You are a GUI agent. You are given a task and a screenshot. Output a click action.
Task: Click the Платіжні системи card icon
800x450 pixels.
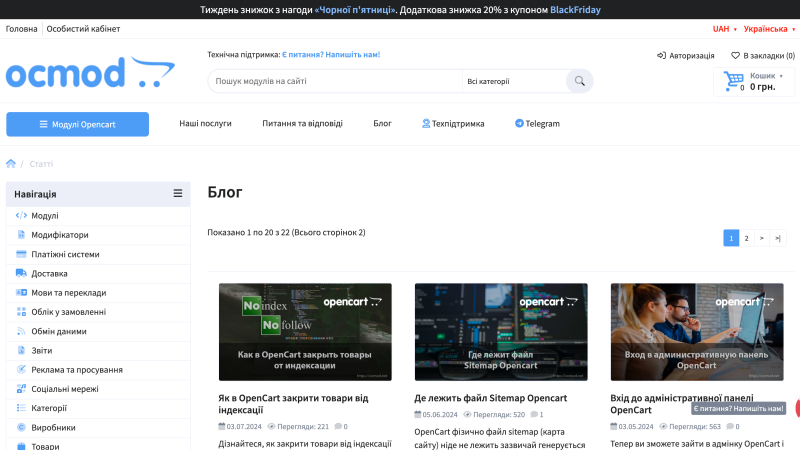pyautogui.click(x=21, y=254)
